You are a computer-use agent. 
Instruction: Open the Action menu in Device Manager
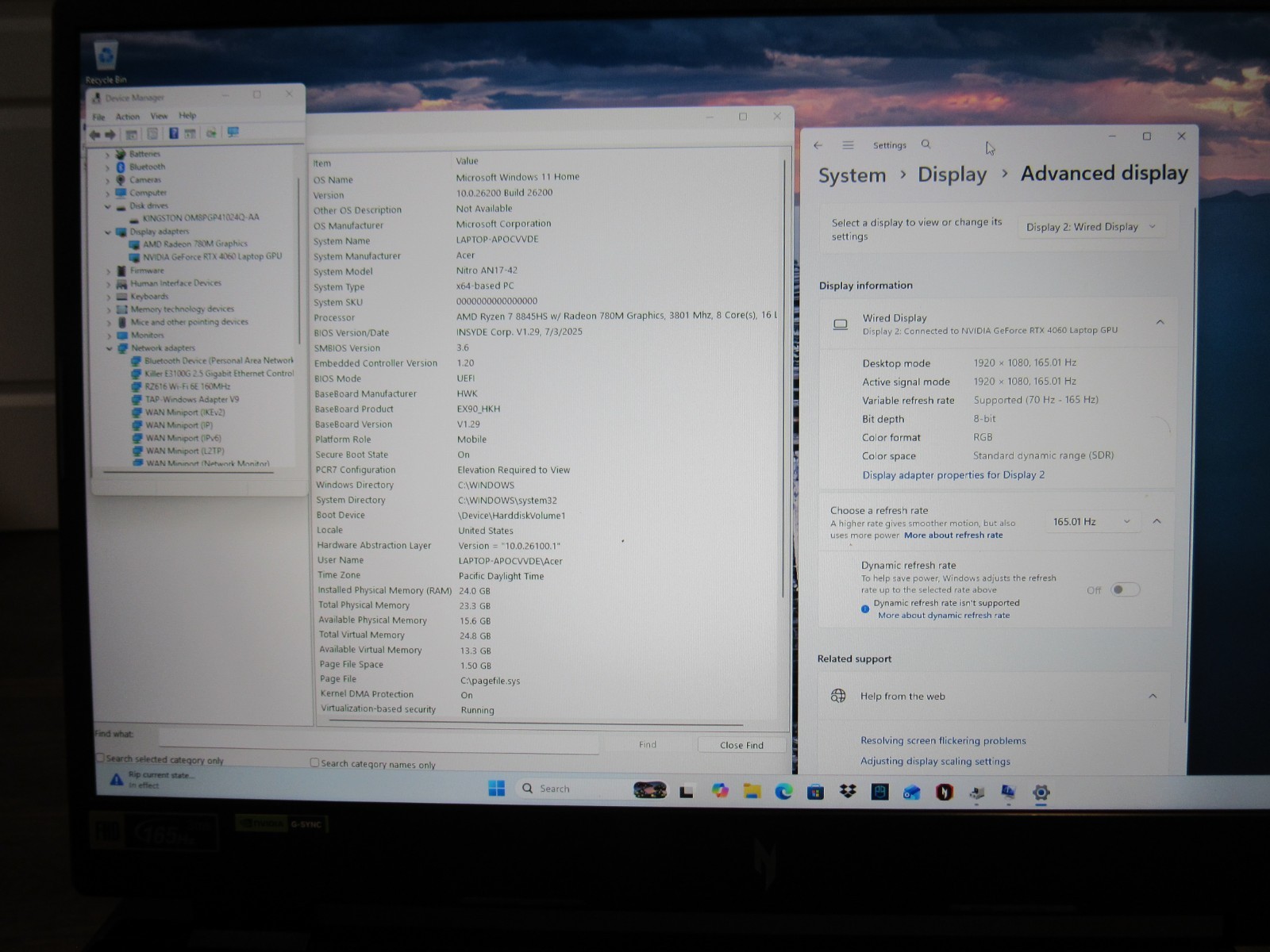tap(127, 116)
